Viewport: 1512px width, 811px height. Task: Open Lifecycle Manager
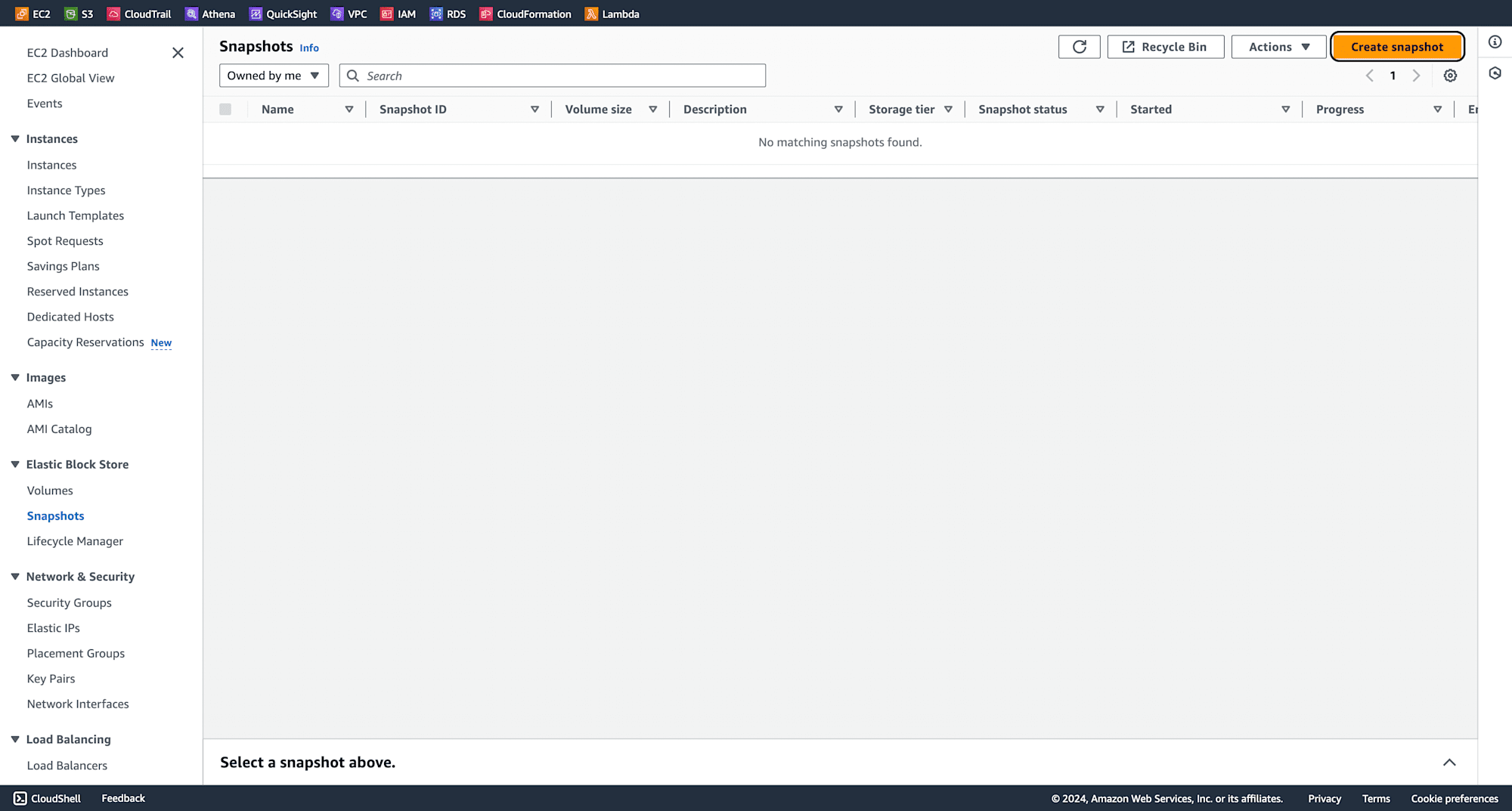[x=75, y=541]
